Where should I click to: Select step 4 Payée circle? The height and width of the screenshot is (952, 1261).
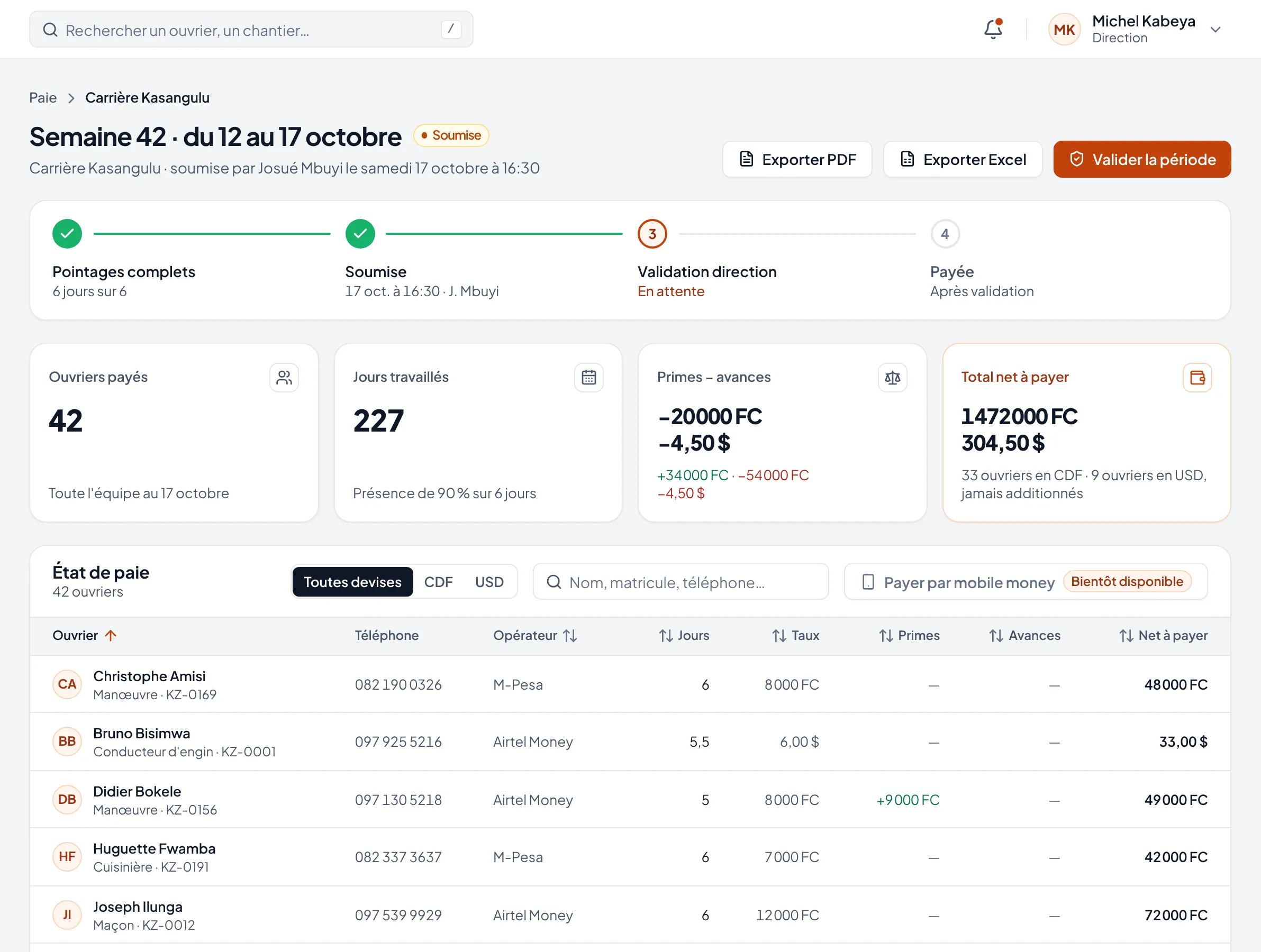pyautogui.click(x=945, y=234)
